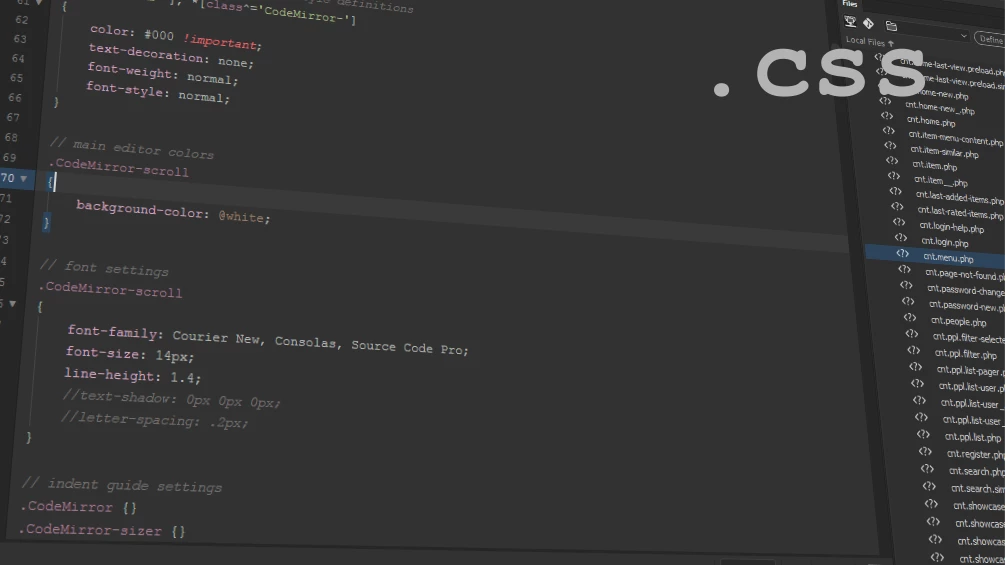Select the cnt.people.php file name
The width and height of the screenshot is (1005, 565).
(958, 322)
